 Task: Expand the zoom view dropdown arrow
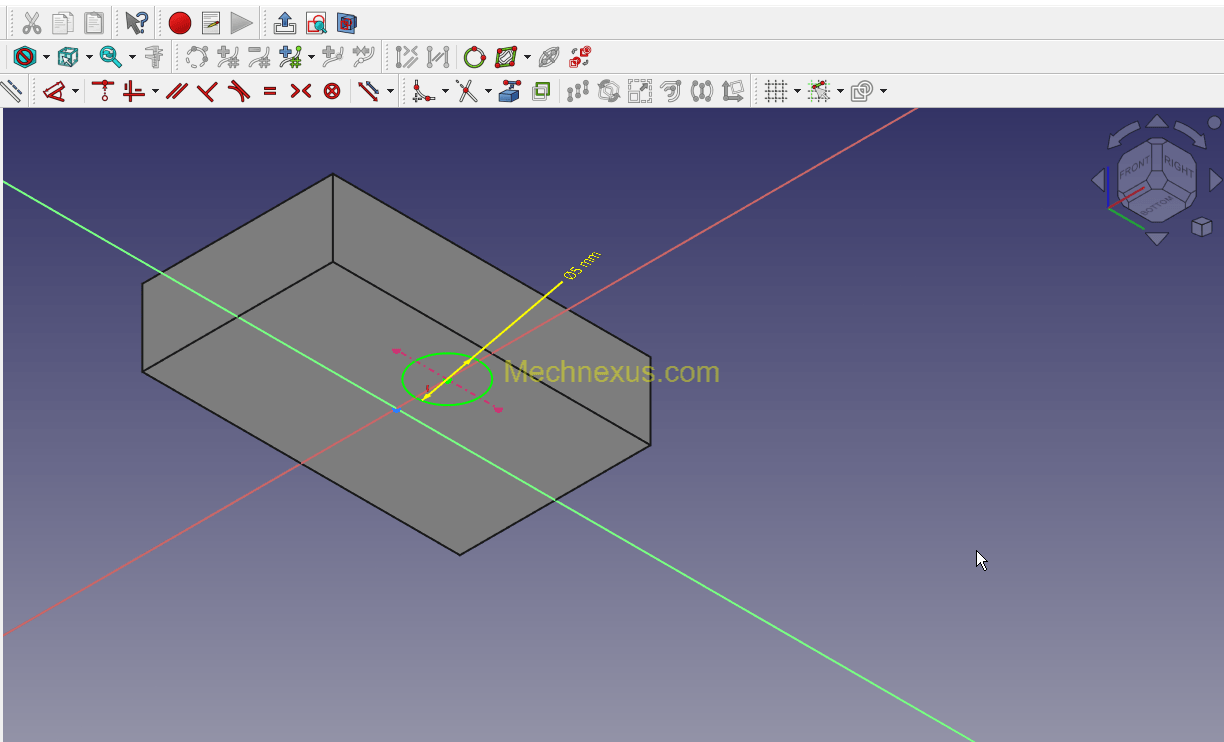132,57
